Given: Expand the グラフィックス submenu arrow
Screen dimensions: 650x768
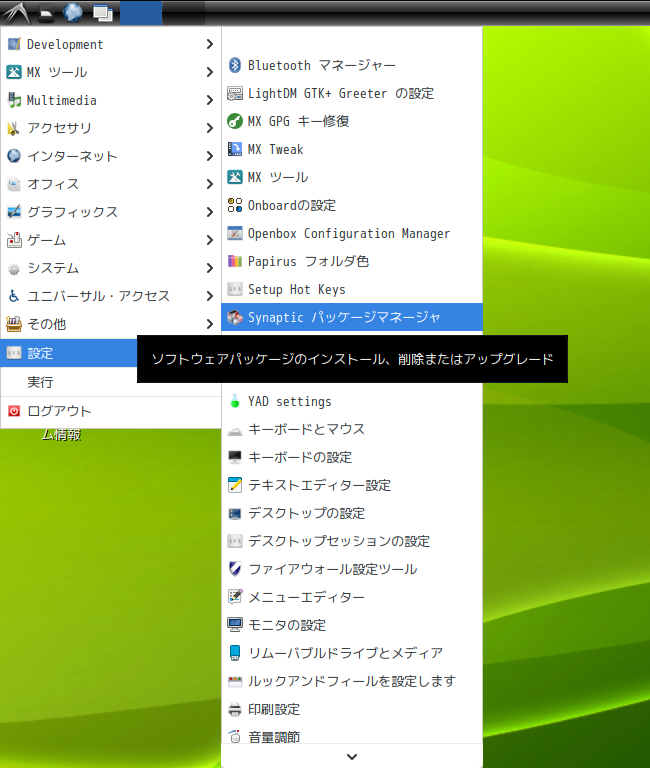Looking at the screenshot, I should (210, 212).
